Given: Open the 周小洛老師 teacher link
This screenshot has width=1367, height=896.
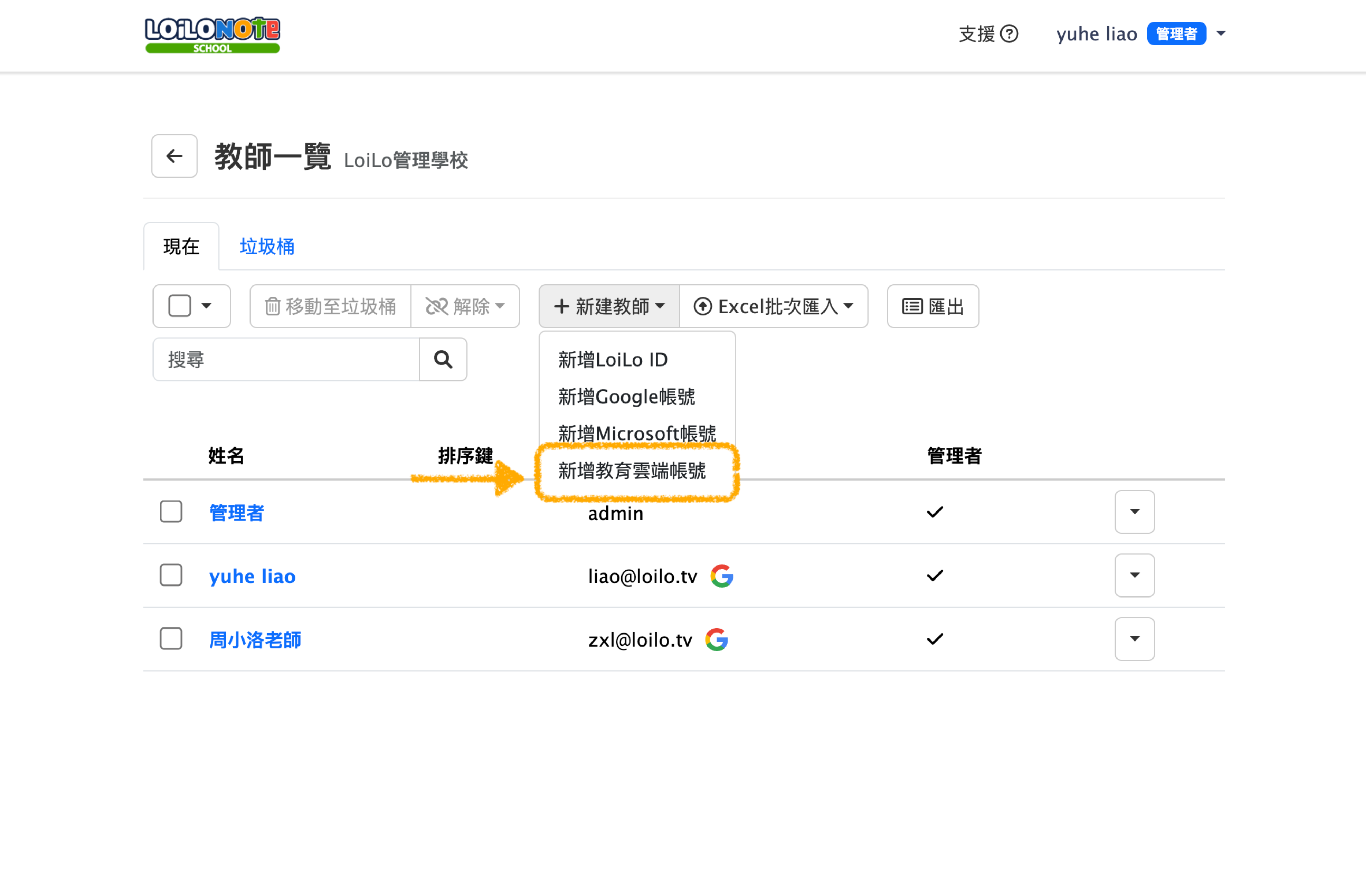Looking at the screenshot, I should [255, 640].
